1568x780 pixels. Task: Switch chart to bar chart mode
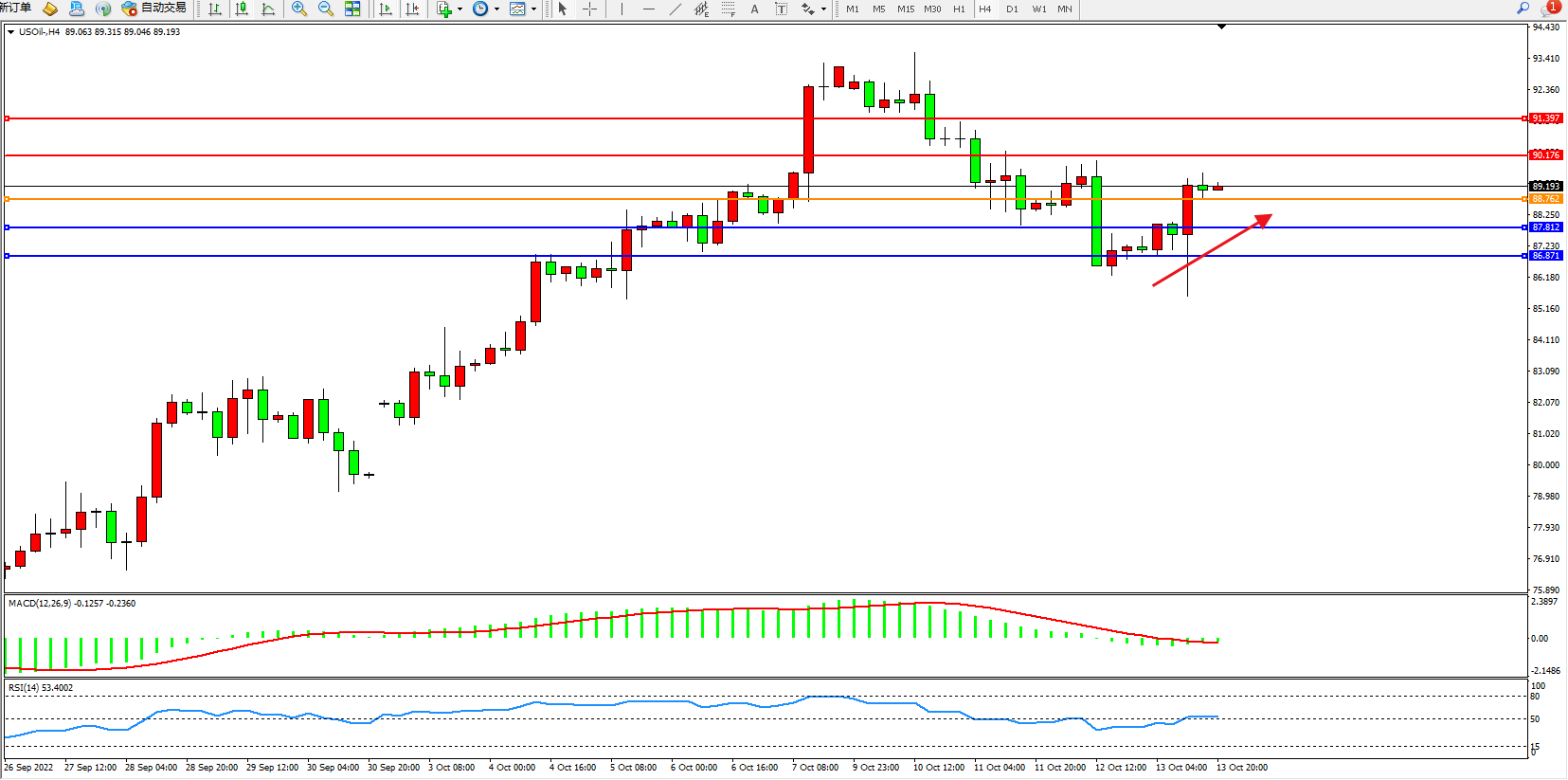pyautogui.click(x=215, y=9)
